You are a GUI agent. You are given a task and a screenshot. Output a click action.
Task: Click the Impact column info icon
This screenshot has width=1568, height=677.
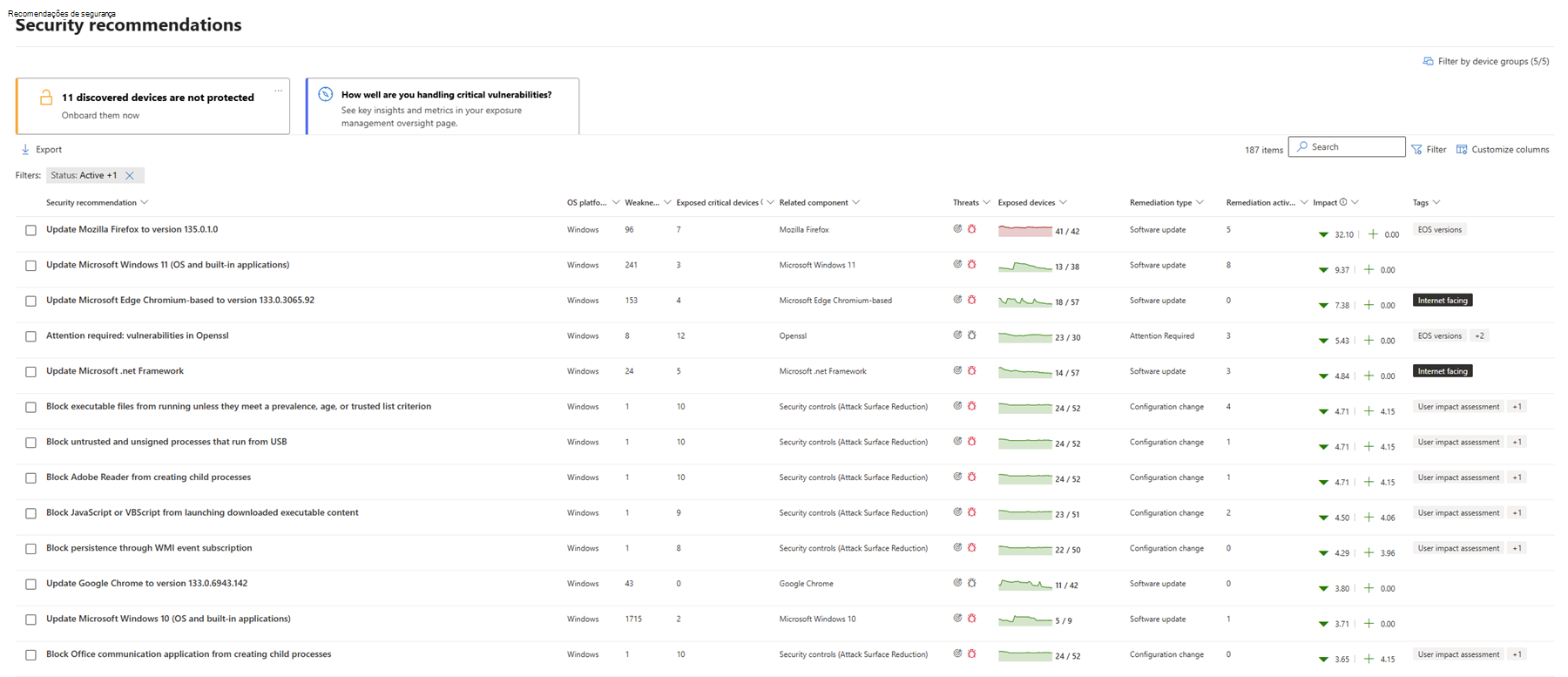[x=1343, y=202]
